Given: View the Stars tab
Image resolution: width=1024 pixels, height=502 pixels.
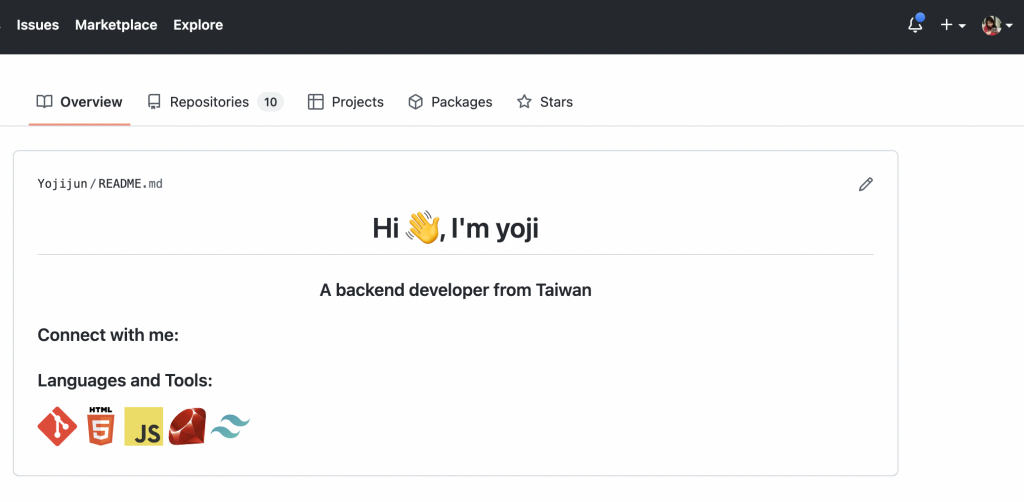Looking at the screenshot, I should pos(545,102).
